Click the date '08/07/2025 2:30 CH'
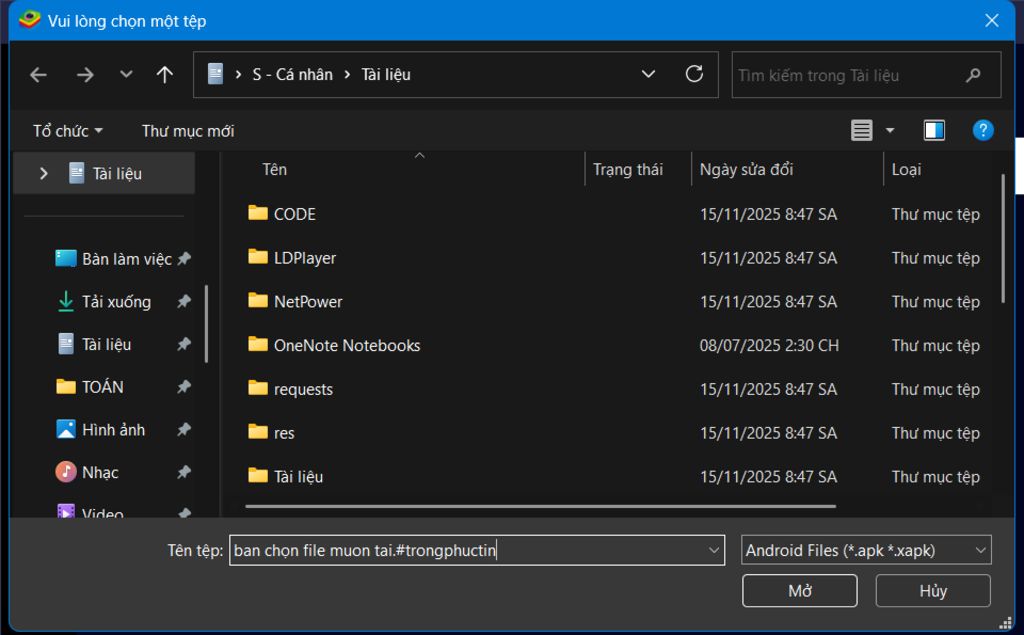The width and height of the screenshot is (1024, 635). pyautogui.click(x=769, y=346)
